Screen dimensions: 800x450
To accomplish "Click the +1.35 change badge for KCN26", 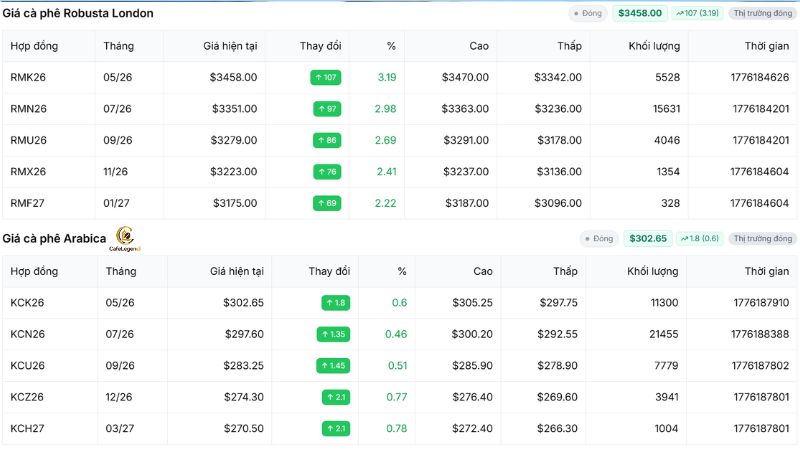I will click(333, 334).
